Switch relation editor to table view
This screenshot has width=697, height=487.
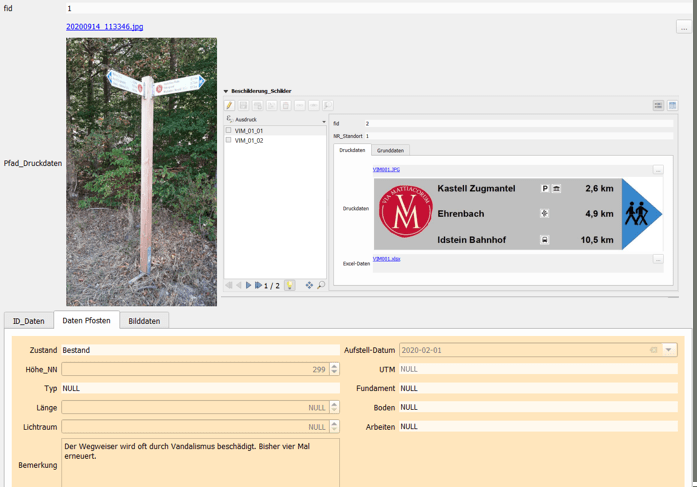[673, 105]
